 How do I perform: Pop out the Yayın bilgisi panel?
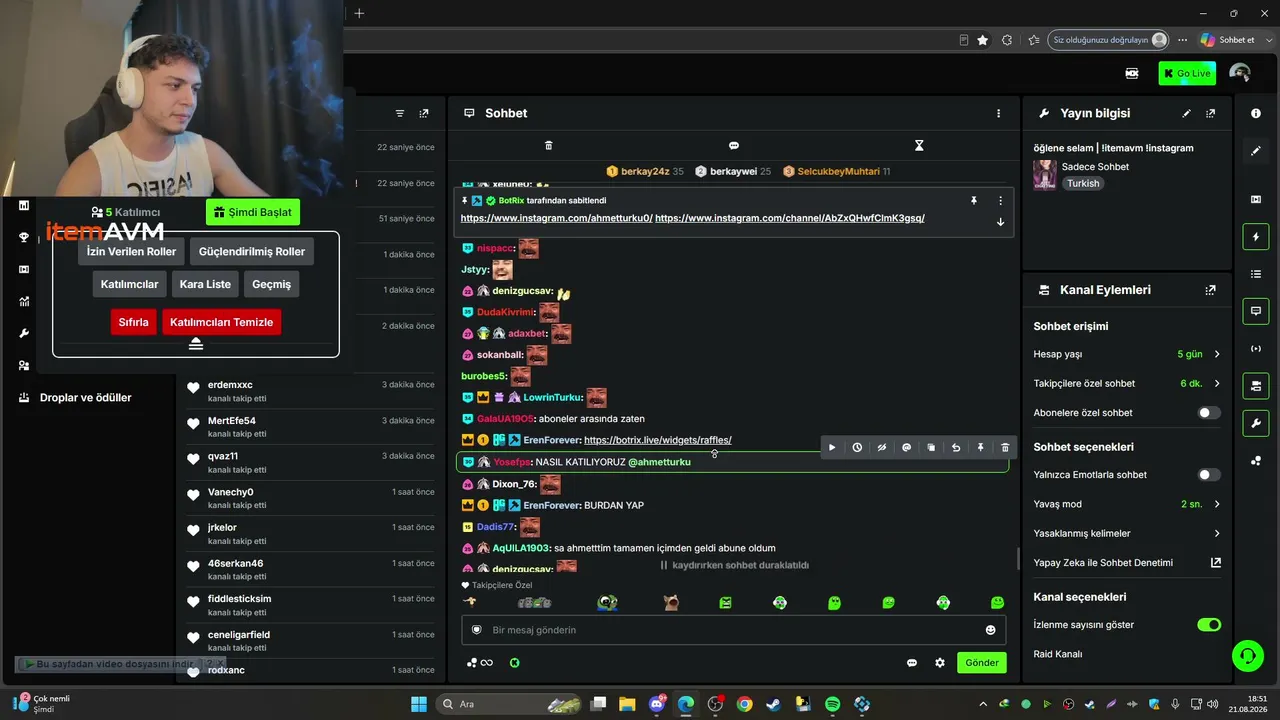point(1211,114)
